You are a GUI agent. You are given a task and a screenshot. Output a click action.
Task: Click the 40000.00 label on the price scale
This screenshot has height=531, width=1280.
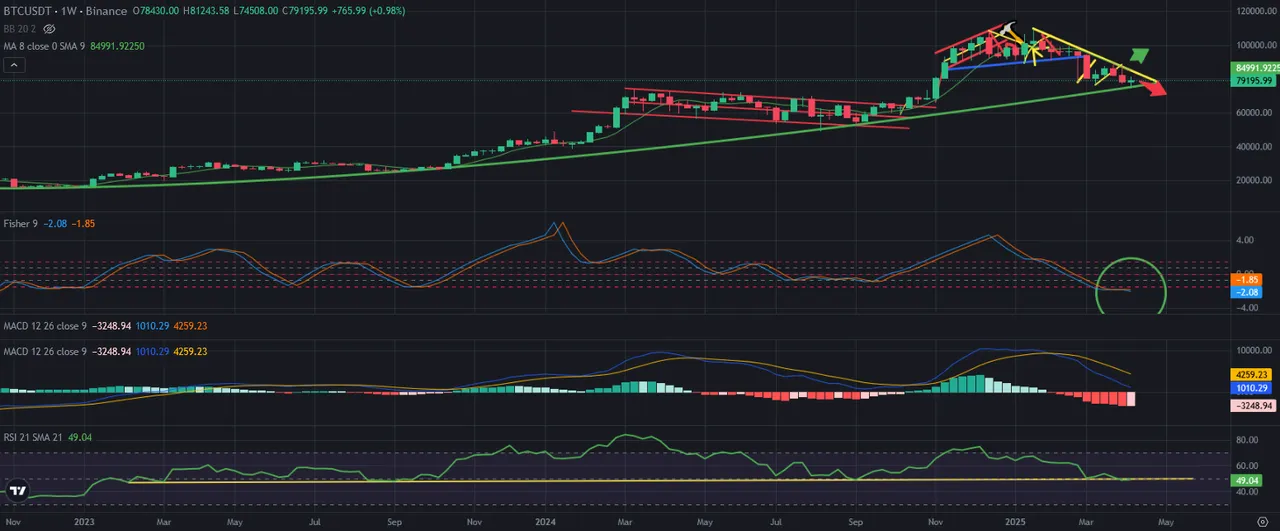pos(1255,147)
